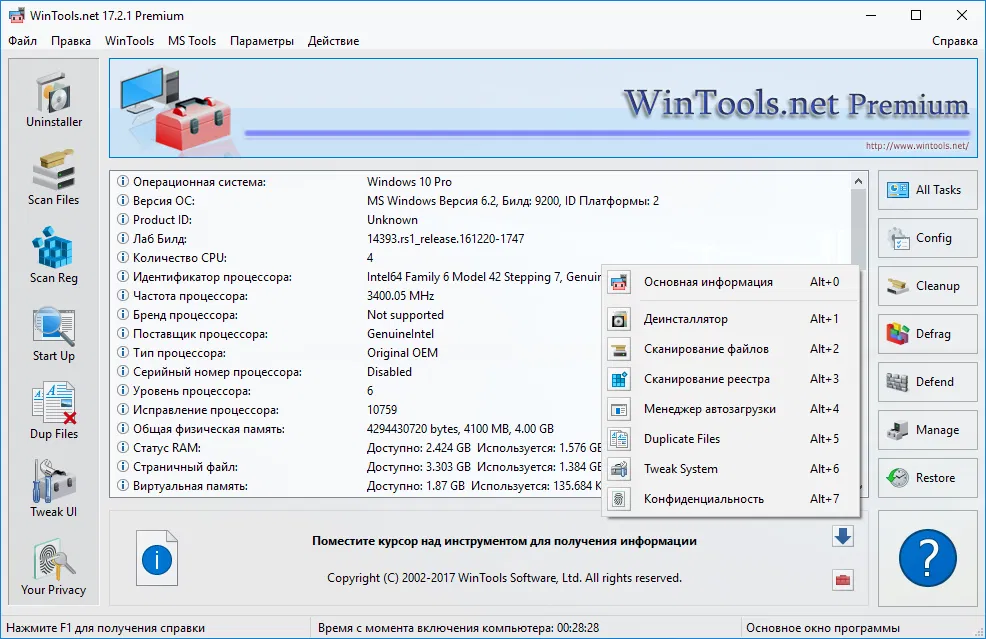
Task: Open the Uninstaller tool
Action: pyautogui.click(x=53, y=100)
